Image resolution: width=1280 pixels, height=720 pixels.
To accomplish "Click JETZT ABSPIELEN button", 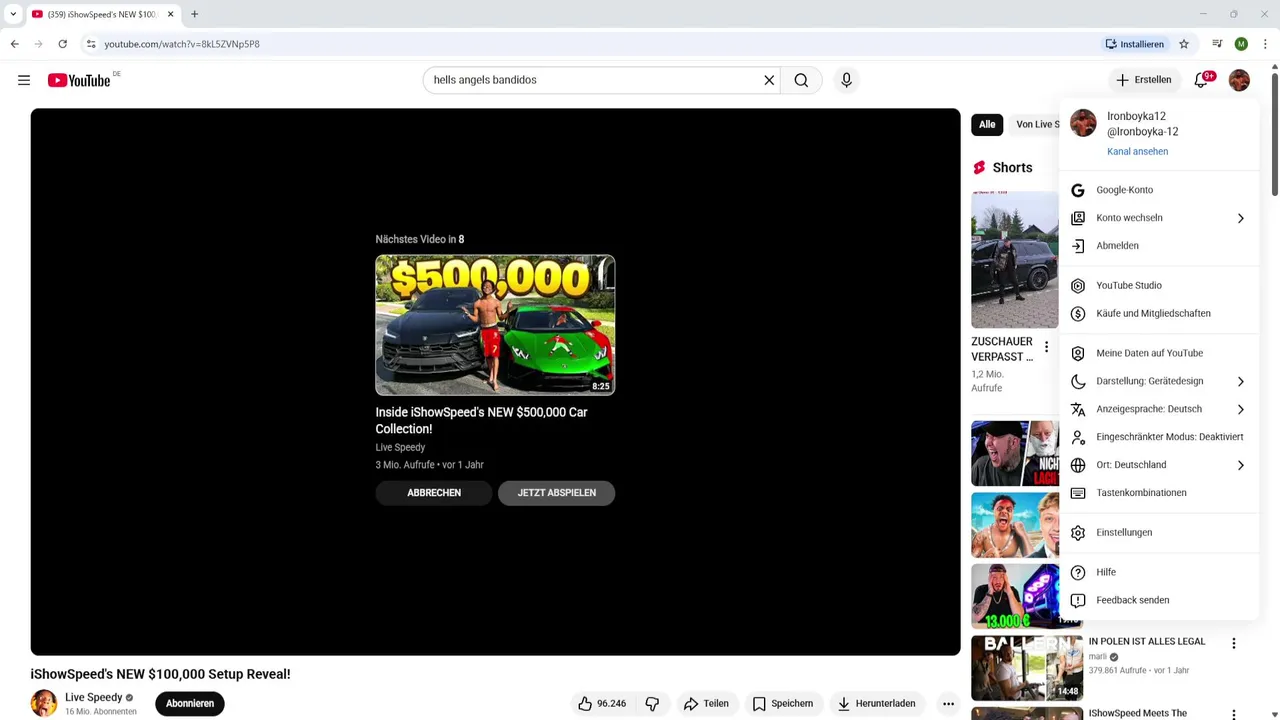I will (556, 493).
